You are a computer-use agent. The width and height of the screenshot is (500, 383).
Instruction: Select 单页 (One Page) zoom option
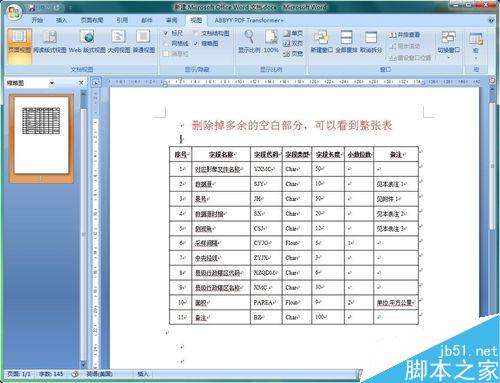[x=293, y=33]
